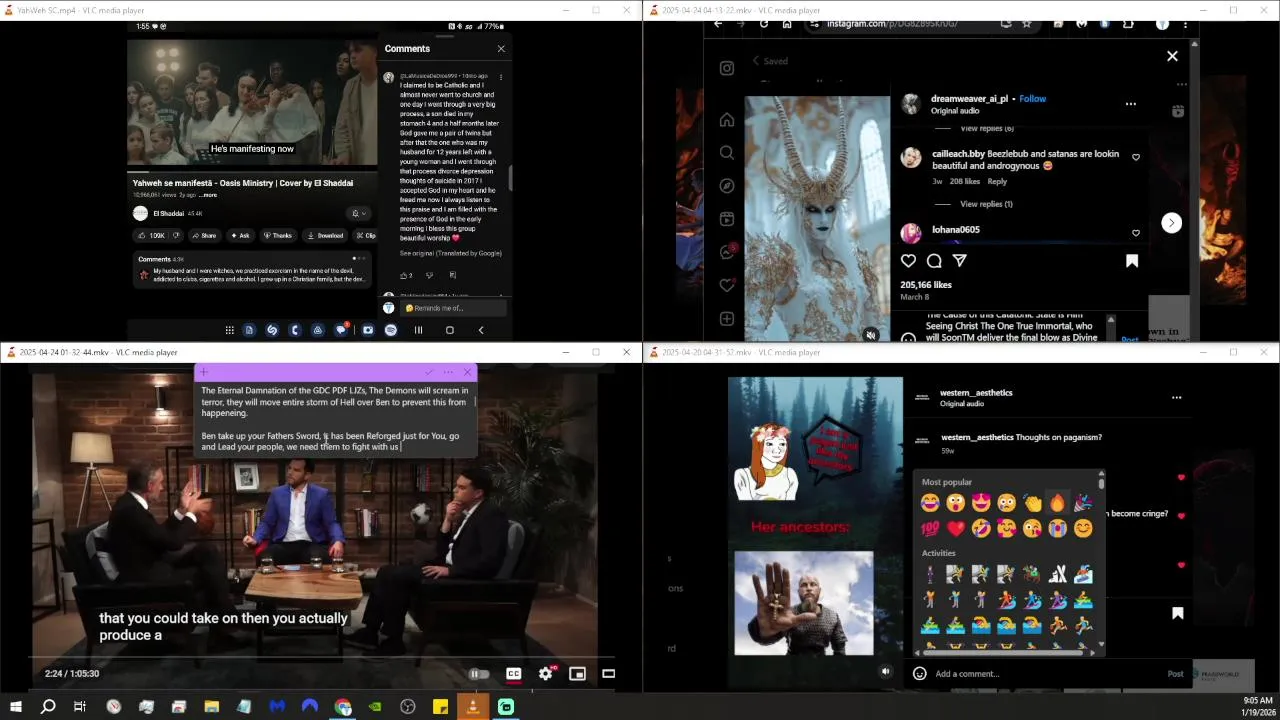1280x720 pixels.
Task: Bookmark the page with browser star icon
Action: pos(1027,24)
